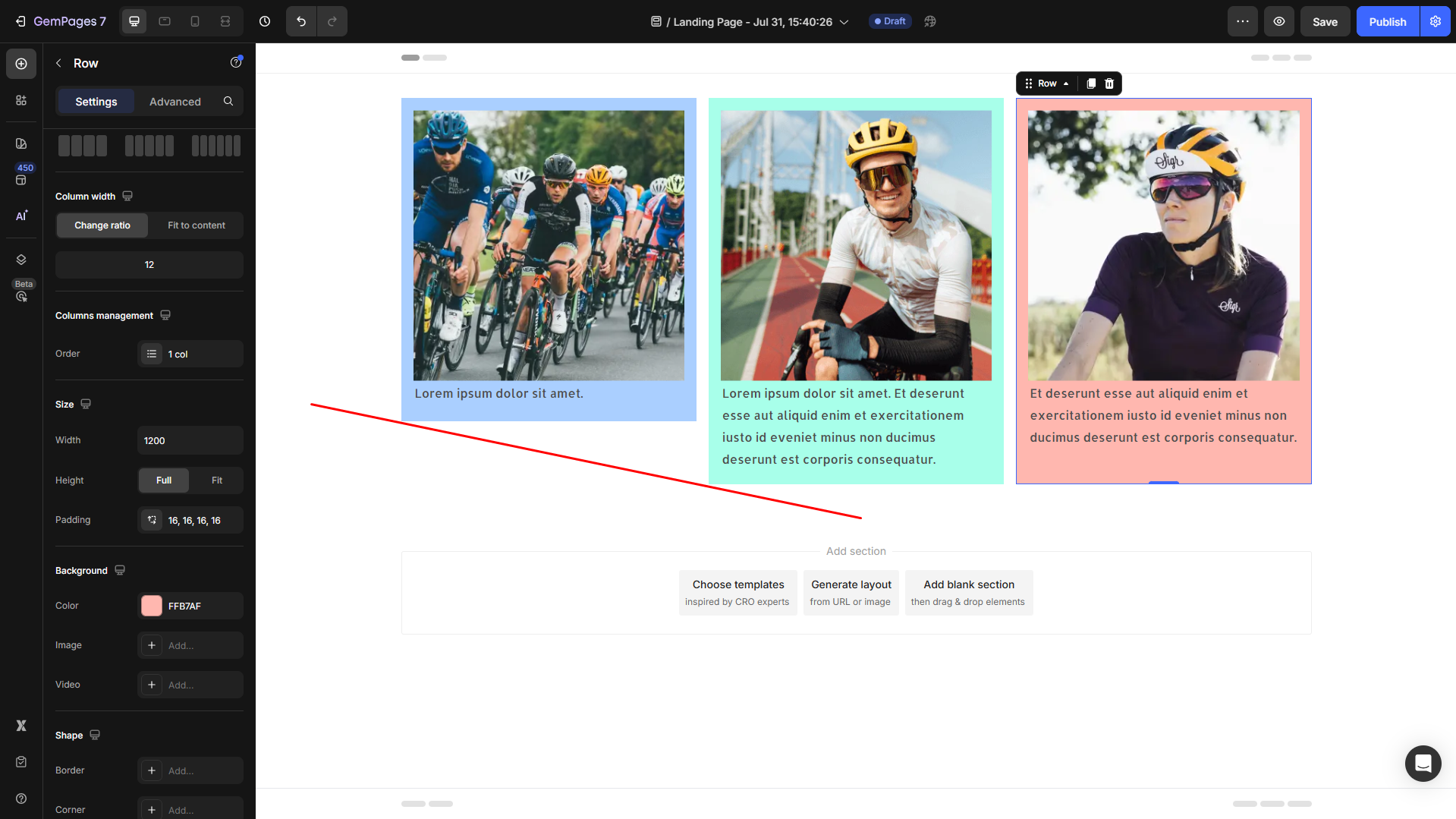This screenshot has width=1456, height=819.
Task: Click the preview eye icon
Action: click(x=1278, y=21)
